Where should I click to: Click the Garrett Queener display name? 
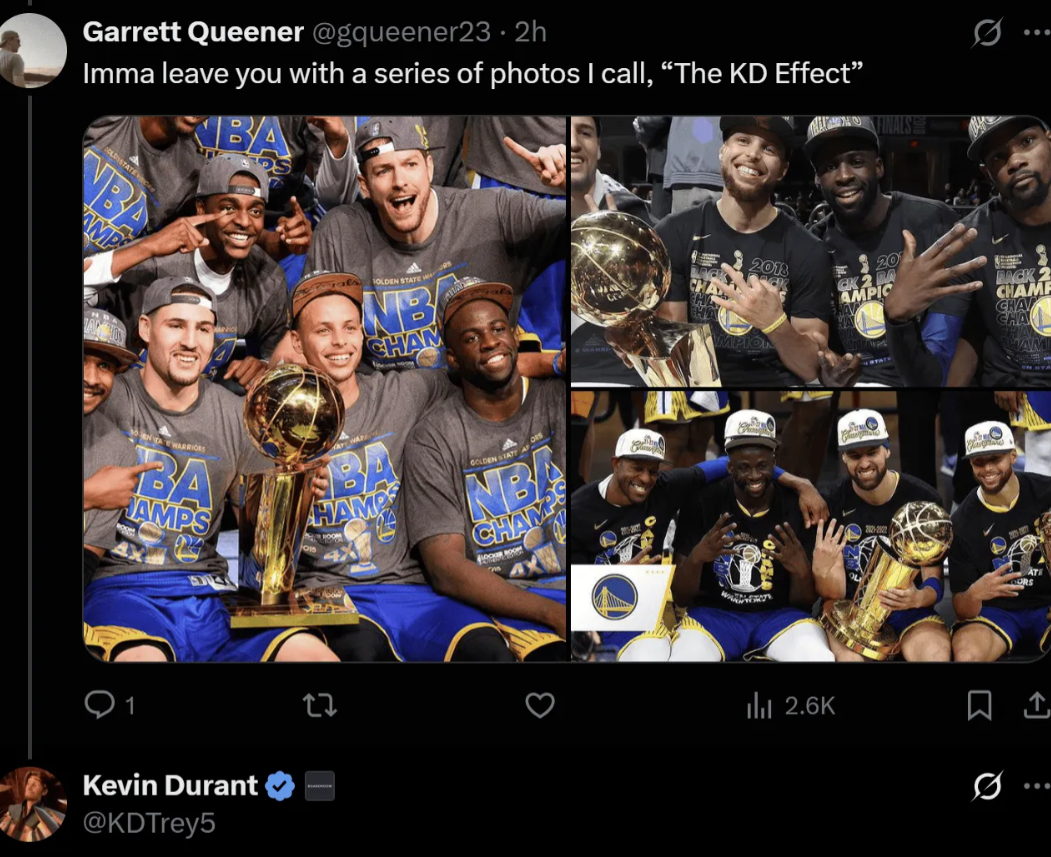point(193,33)
